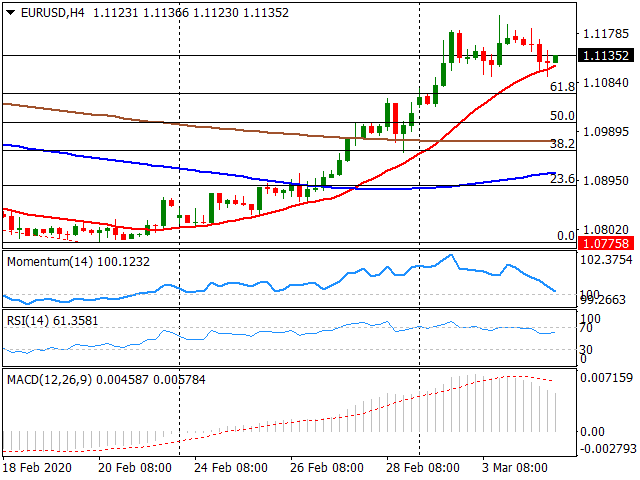Click the 28 Feb 08:00 time marker
Viewport: 640px width, 480px height.
pos(422,468)
